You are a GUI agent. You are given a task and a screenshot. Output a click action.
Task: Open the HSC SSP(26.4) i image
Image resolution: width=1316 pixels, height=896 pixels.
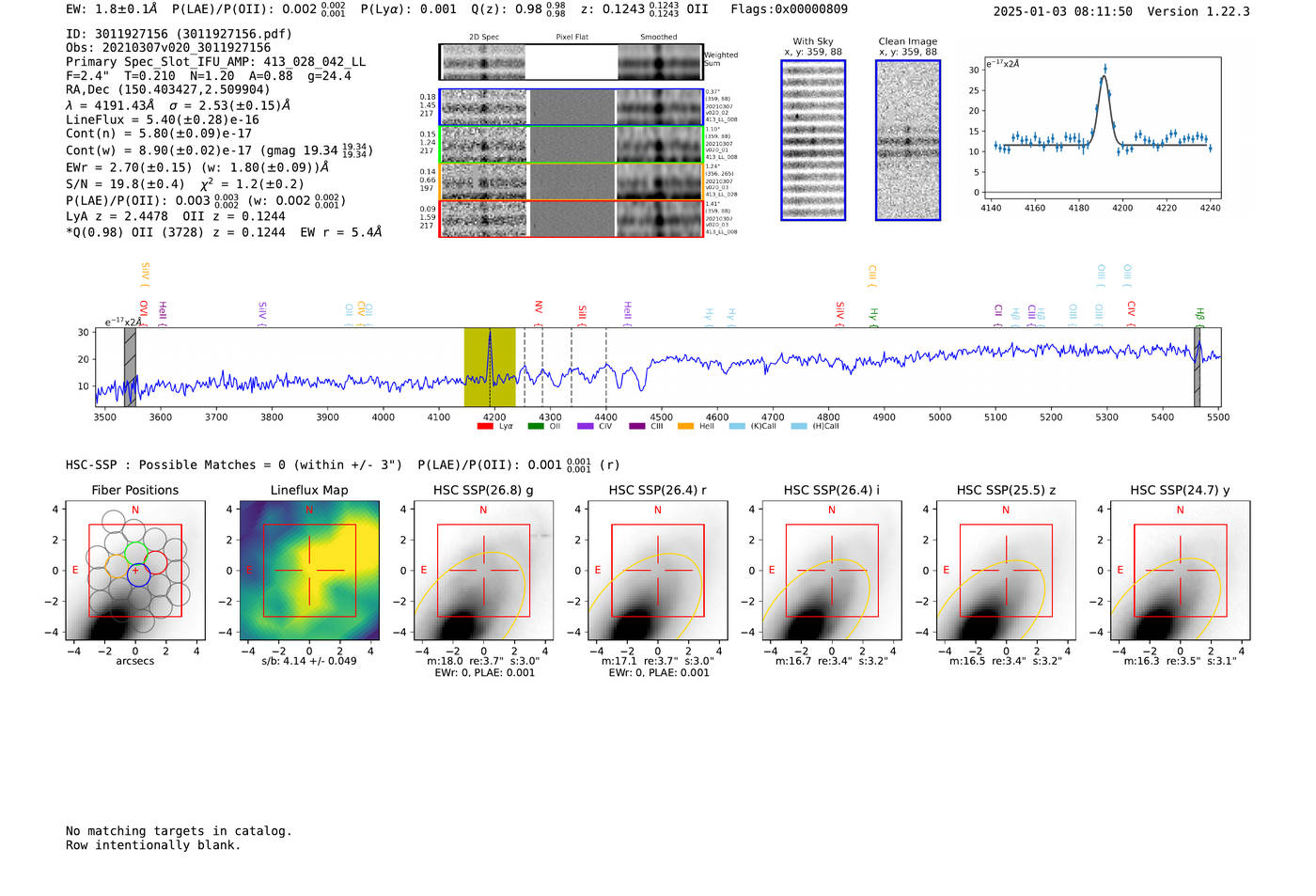tap(832, 571)
